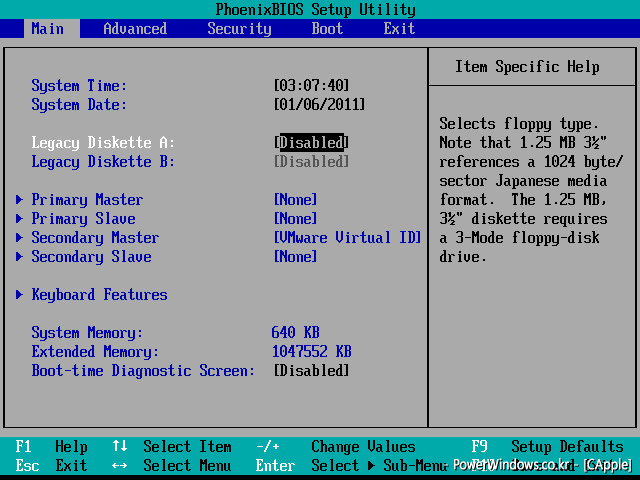640x480 pixels.
Task: Click the Extended Memory label
Action: tap(95, 351)
